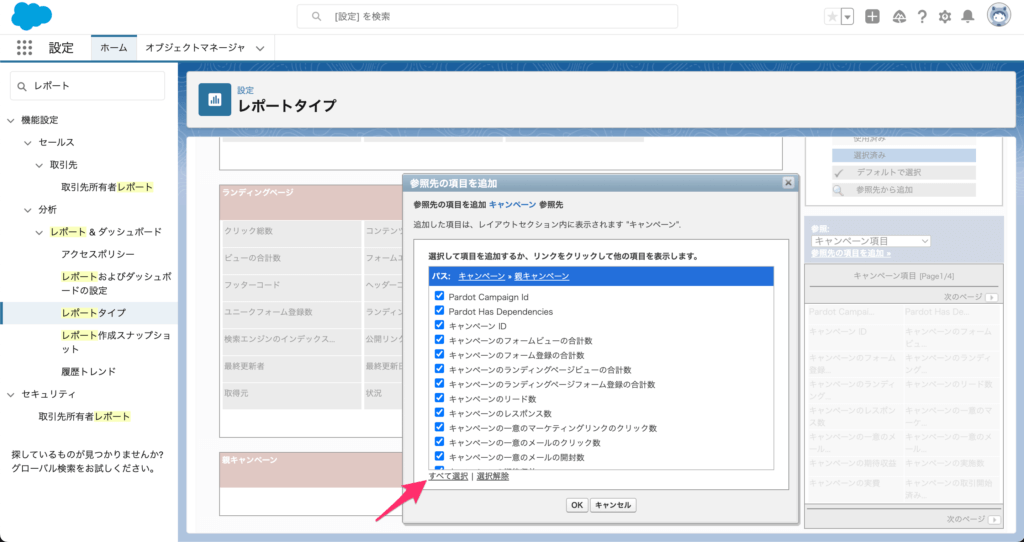Confirm the dialog with OK
Viewport: 1024px width, 542px height.
577,505
